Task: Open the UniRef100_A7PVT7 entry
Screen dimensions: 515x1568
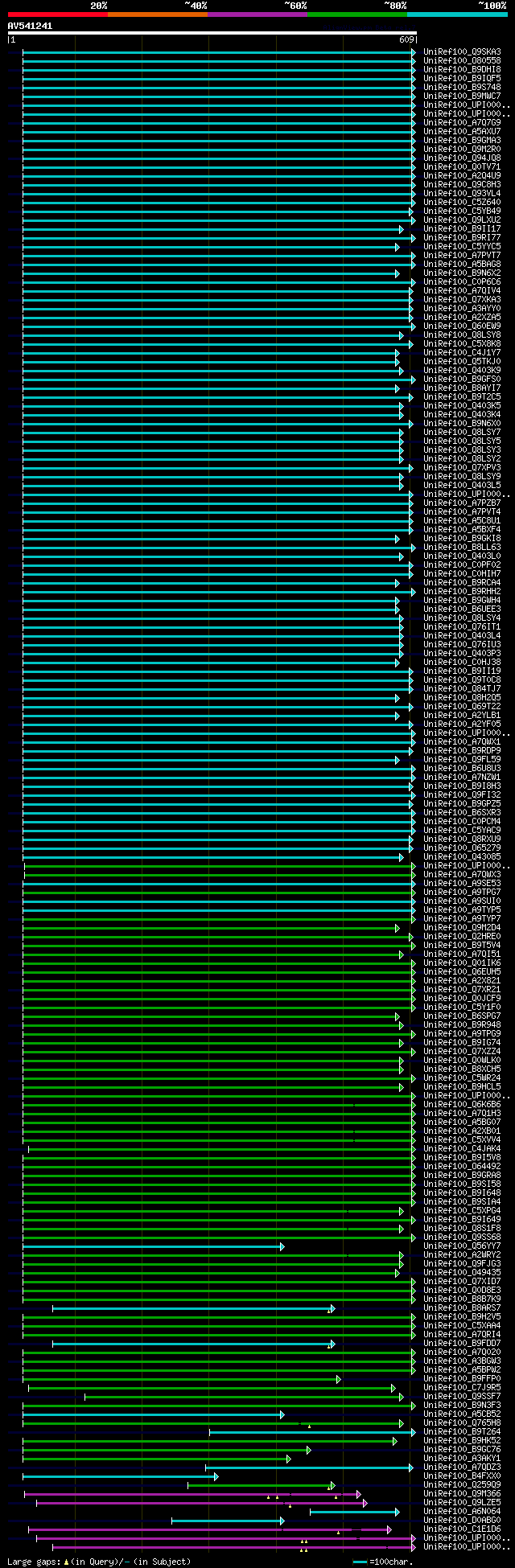Action: coord(462,255)
